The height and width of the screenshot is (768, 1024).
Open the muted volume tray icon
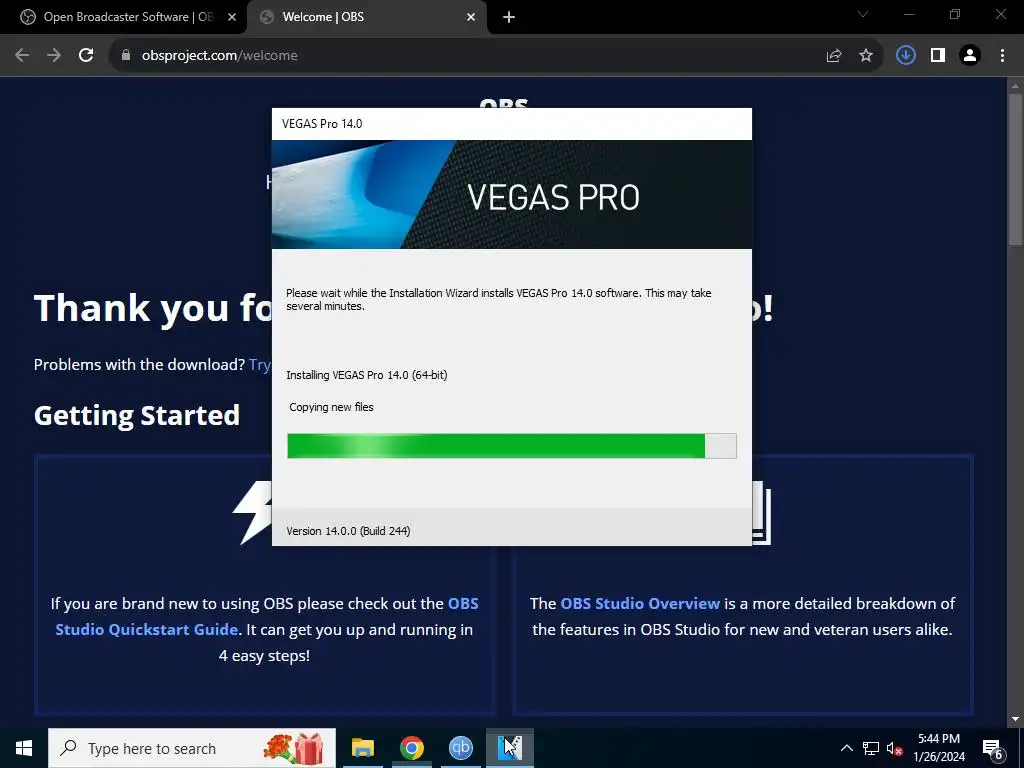[x=894, y=748]
